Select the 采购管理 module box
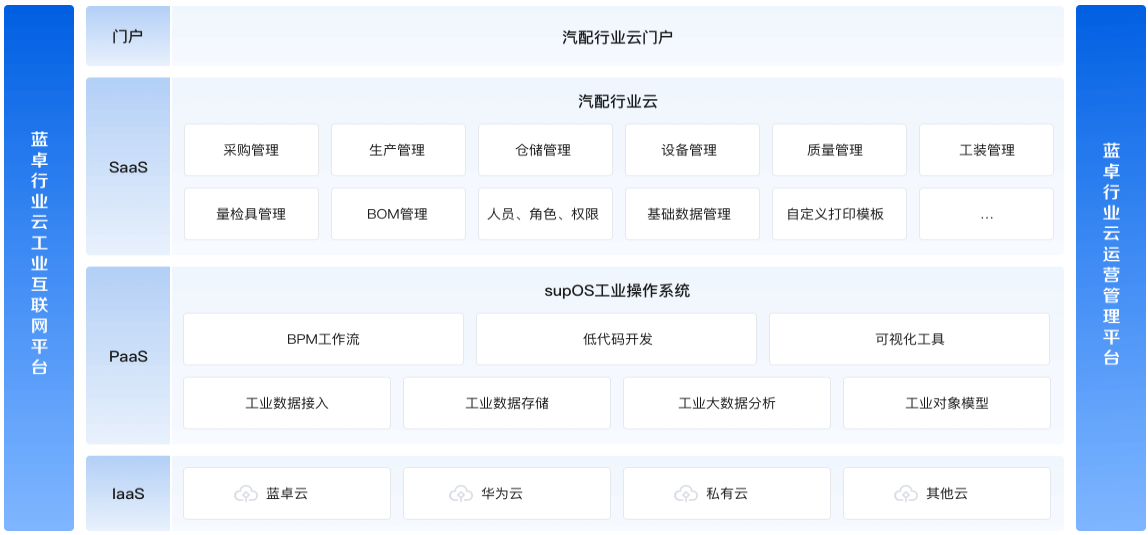1148x535 pixels. tap(251, 150)
